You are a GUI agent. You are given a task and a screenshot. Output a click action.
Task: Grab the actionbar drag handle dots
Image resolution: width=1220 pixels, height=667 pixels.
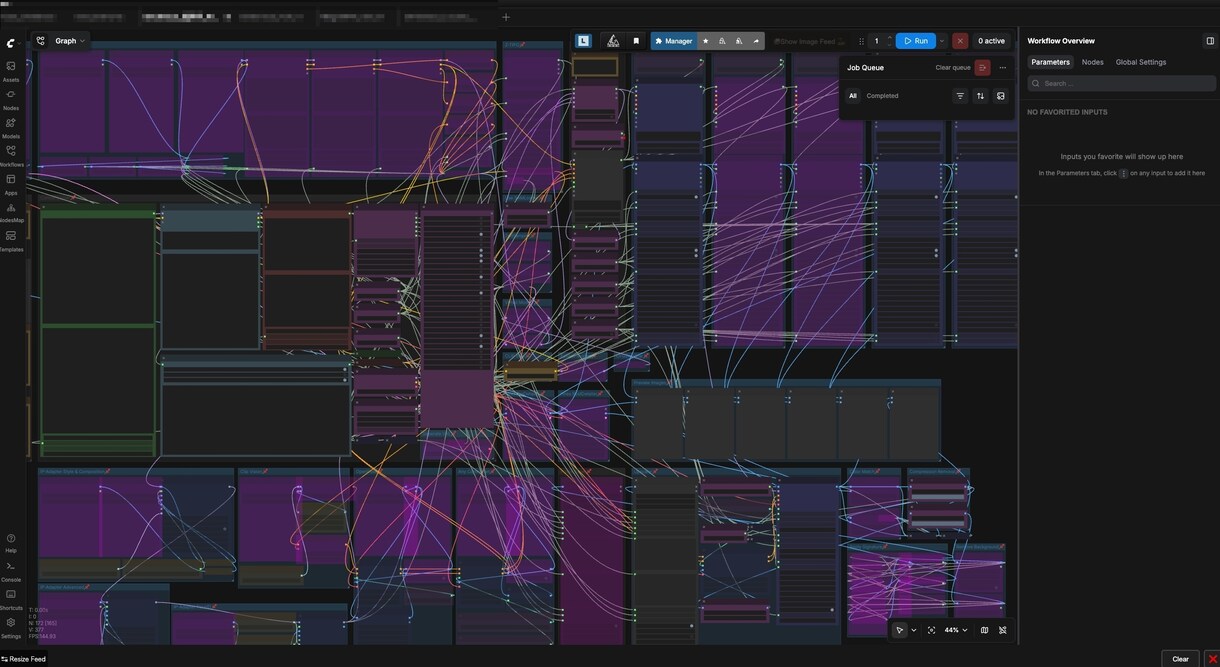861,41
